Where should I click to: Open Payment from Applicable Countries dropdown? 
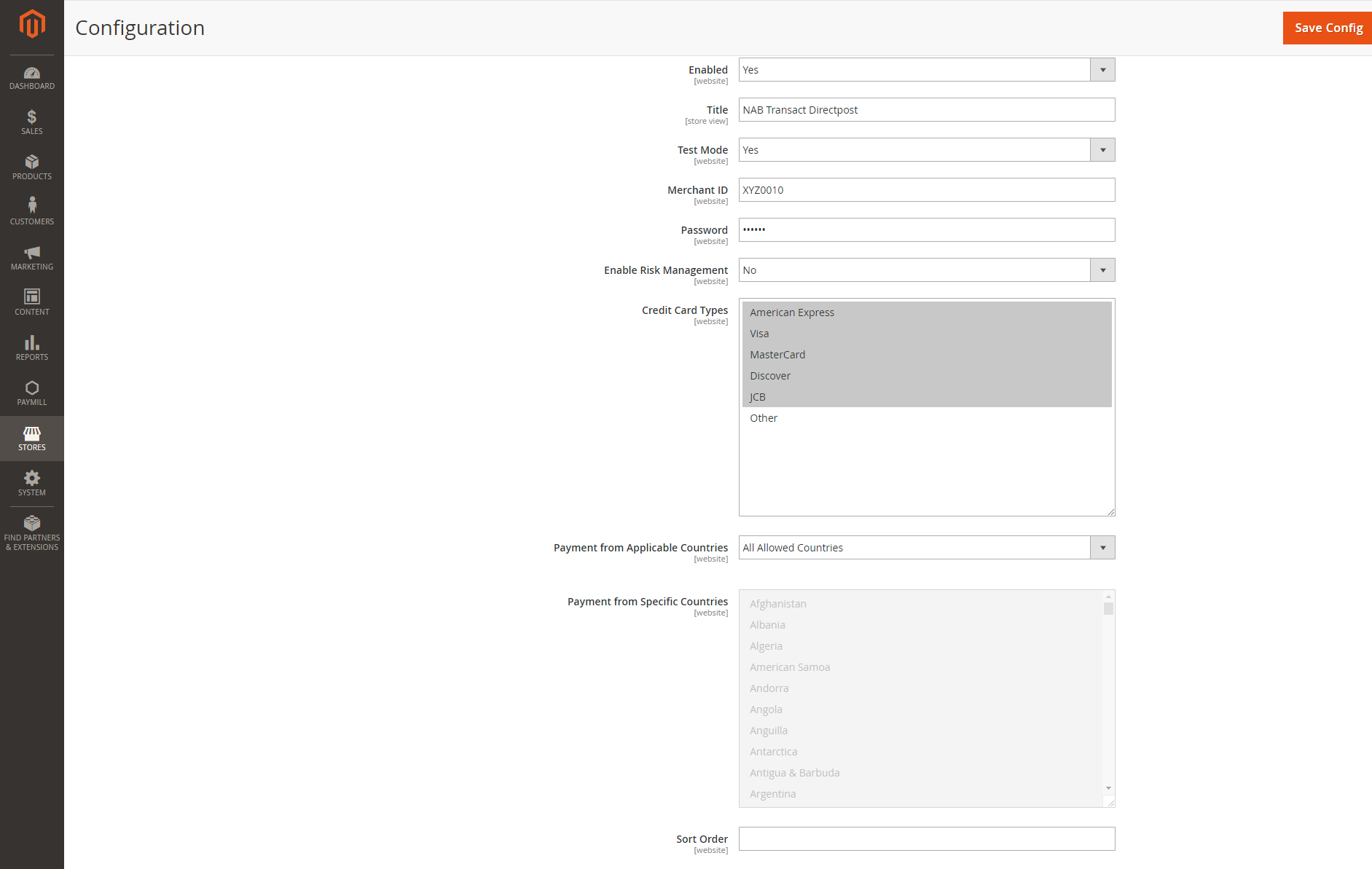(x=927, y=548)
